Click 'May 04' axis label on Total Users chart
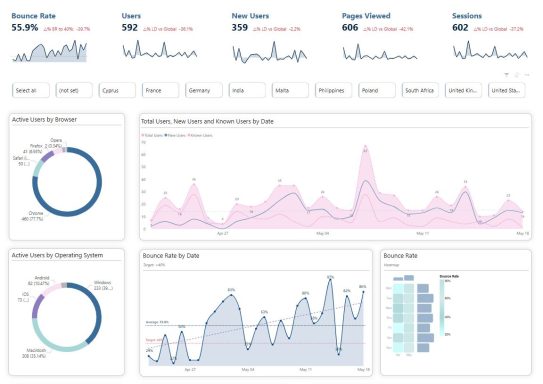Screen dimensions: 543x384 322,233
